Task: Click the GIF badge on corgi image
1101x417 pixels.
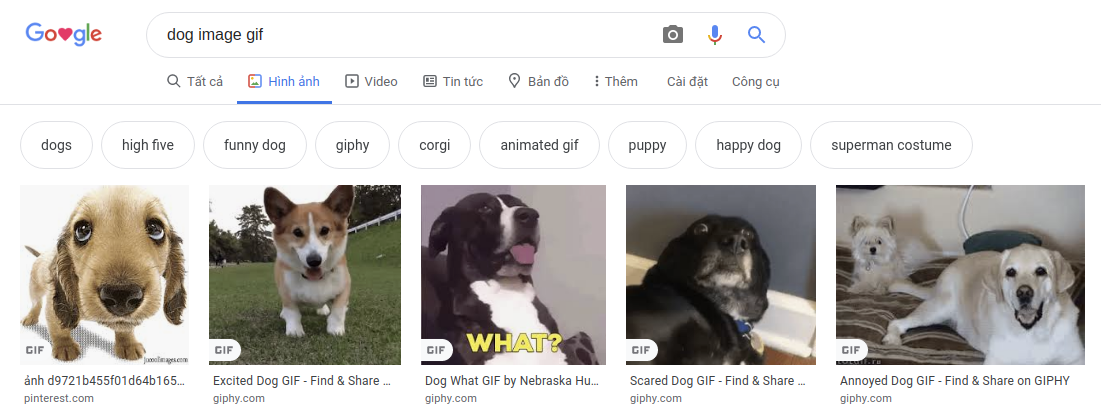Action: [x=225, y=349]
